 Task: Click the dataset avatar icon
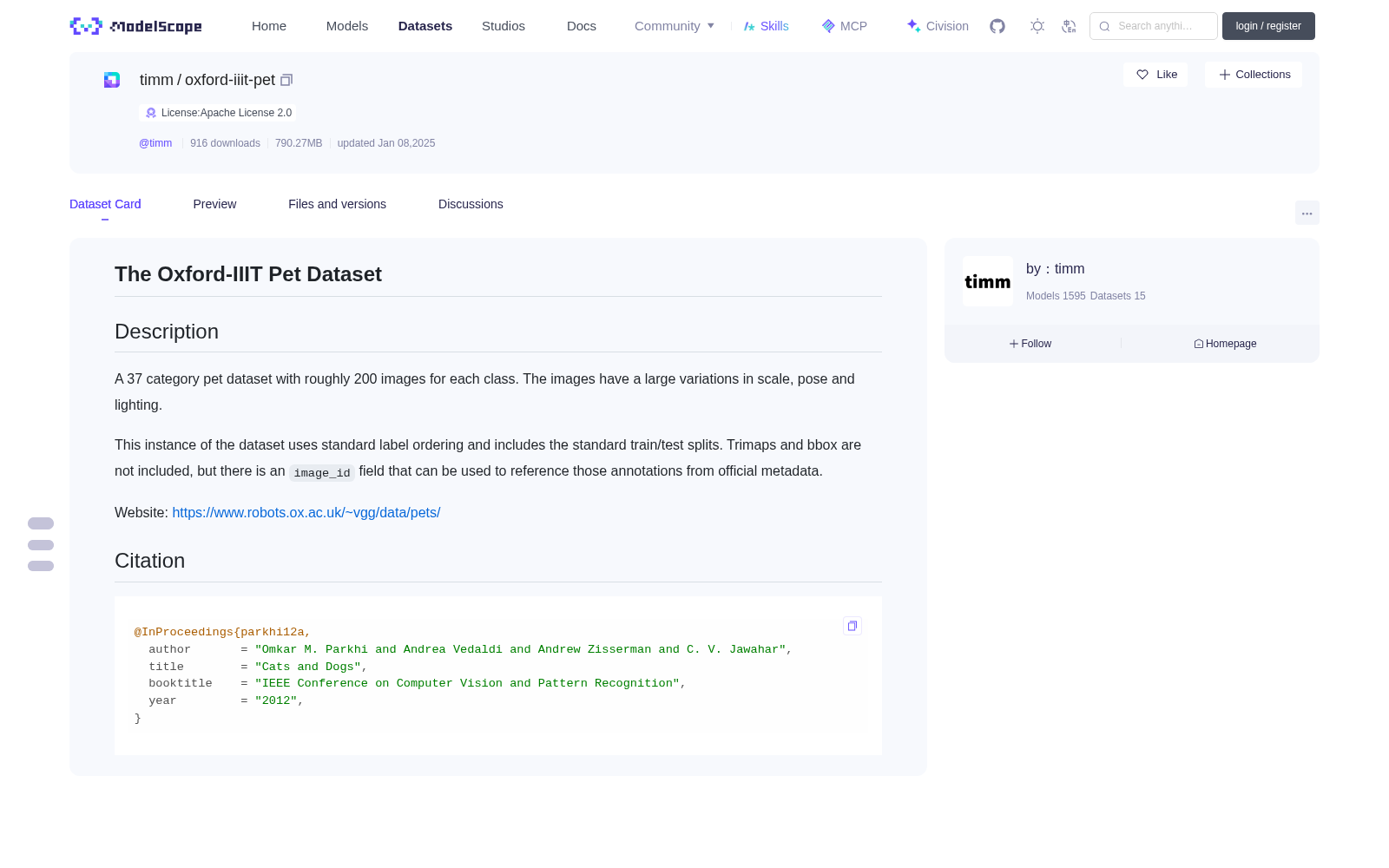(x=112, y=80)
